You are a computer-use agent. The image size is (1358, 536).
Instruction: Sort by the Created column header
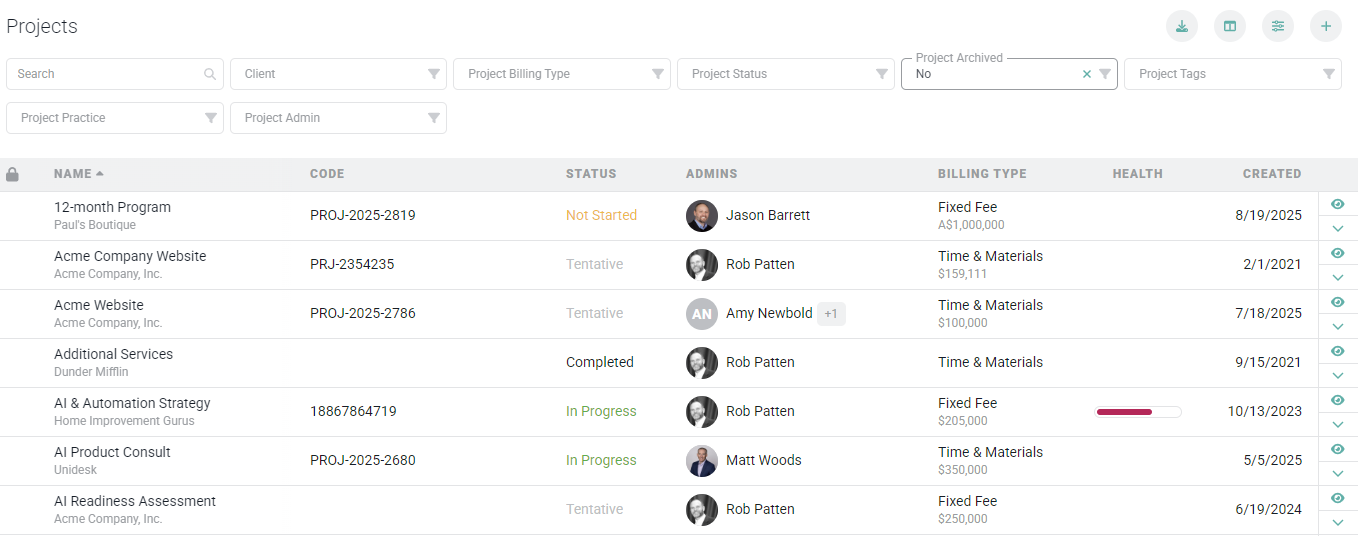[x=1271, y=174]
